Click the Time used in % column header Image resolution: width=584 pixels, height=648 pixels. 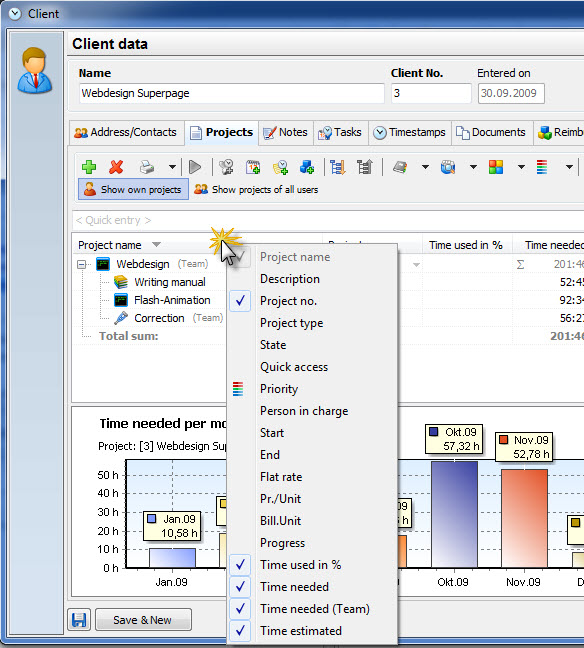[x=467, y=245]
